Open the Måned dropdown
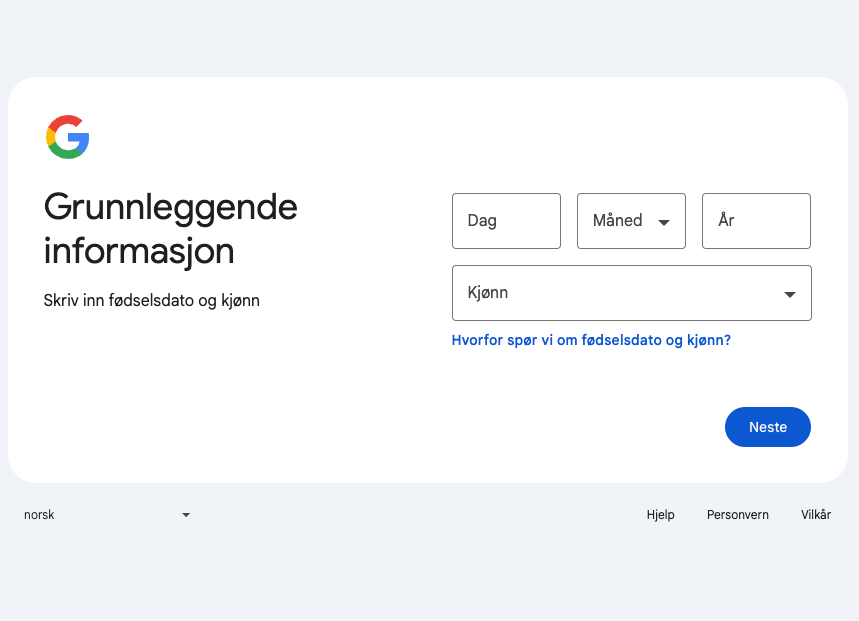Viewport: 859px width, 621px height. point(631,221)
